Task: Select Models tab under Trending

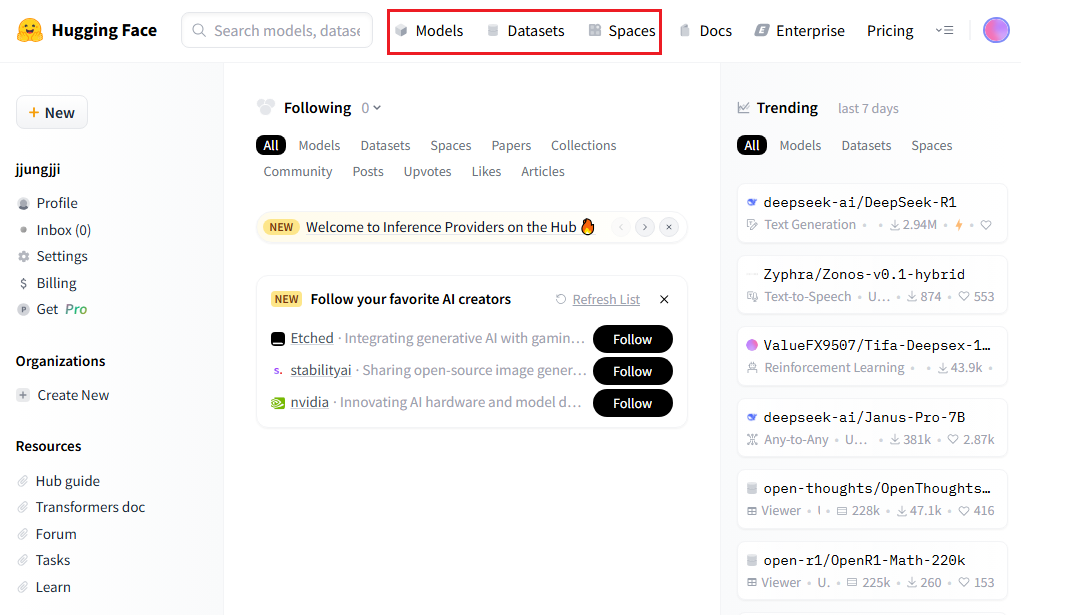Action: [800, 146]
